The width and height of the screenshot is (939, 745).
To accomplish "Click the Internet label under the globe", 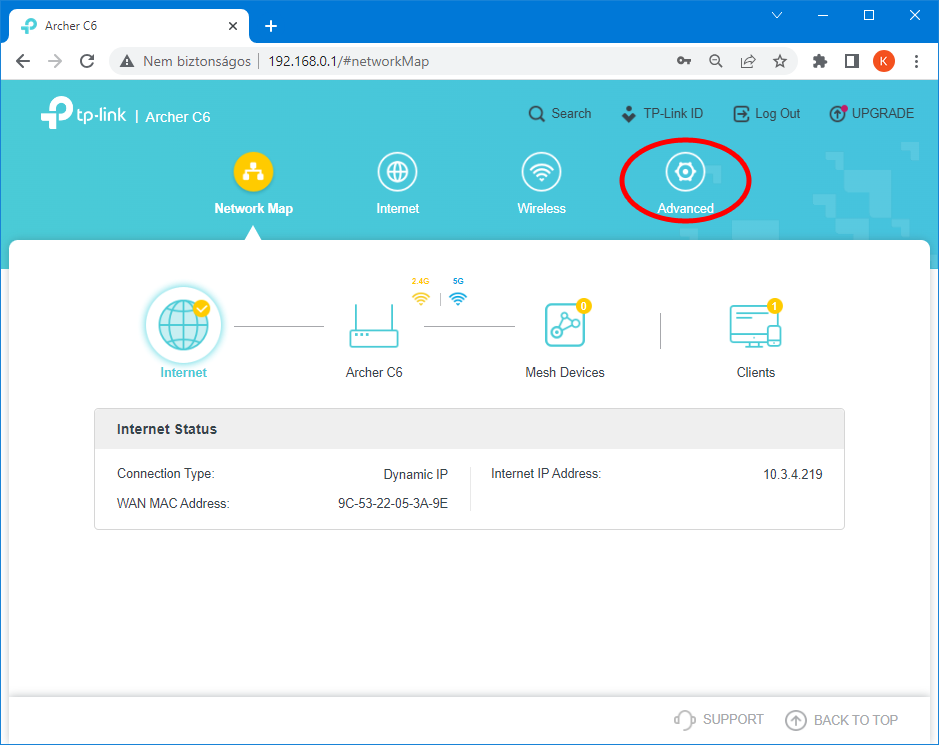I will tap(183, 372).
